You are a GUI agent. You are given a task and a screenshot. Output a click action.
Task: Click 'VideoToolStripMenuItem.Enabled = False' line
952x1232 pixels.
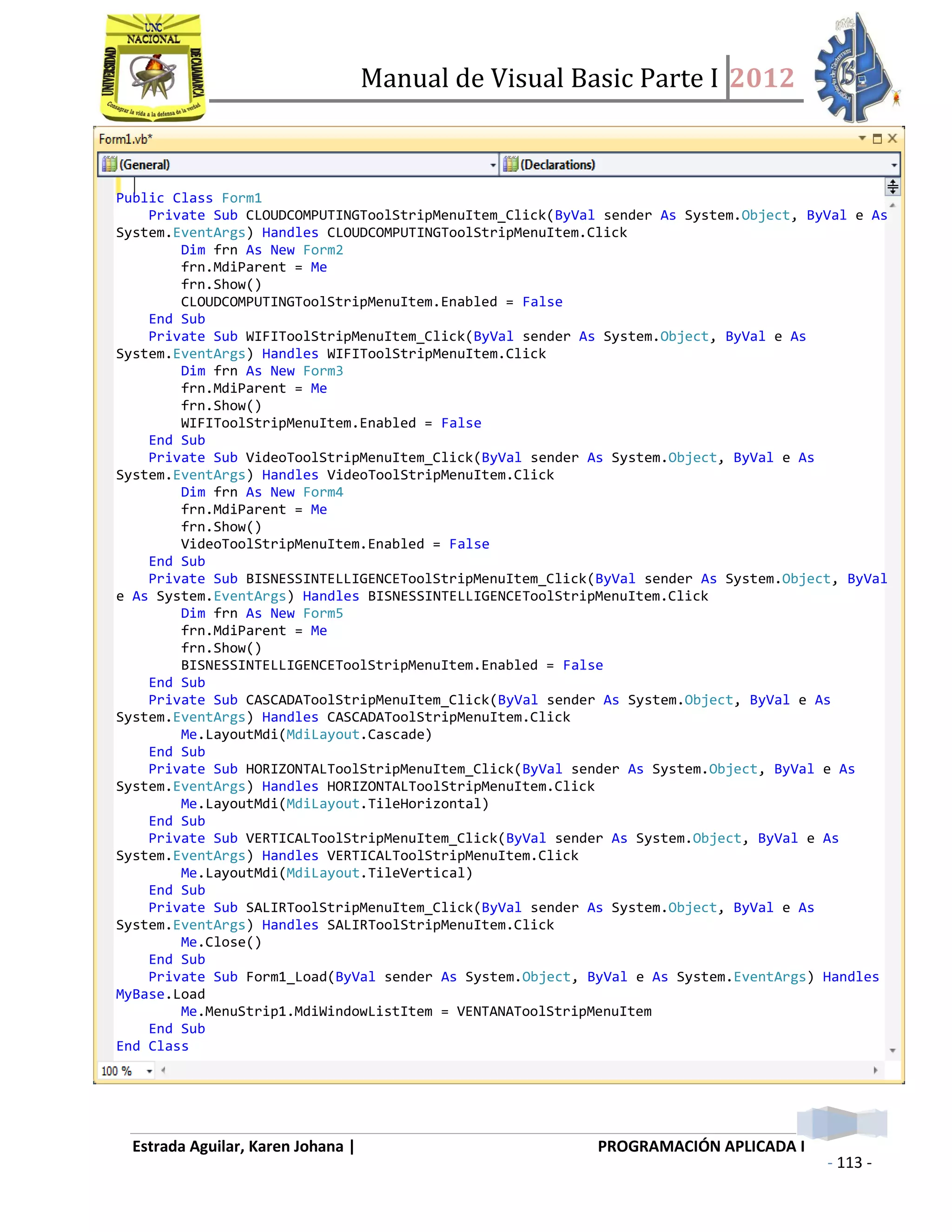(335, 544)
